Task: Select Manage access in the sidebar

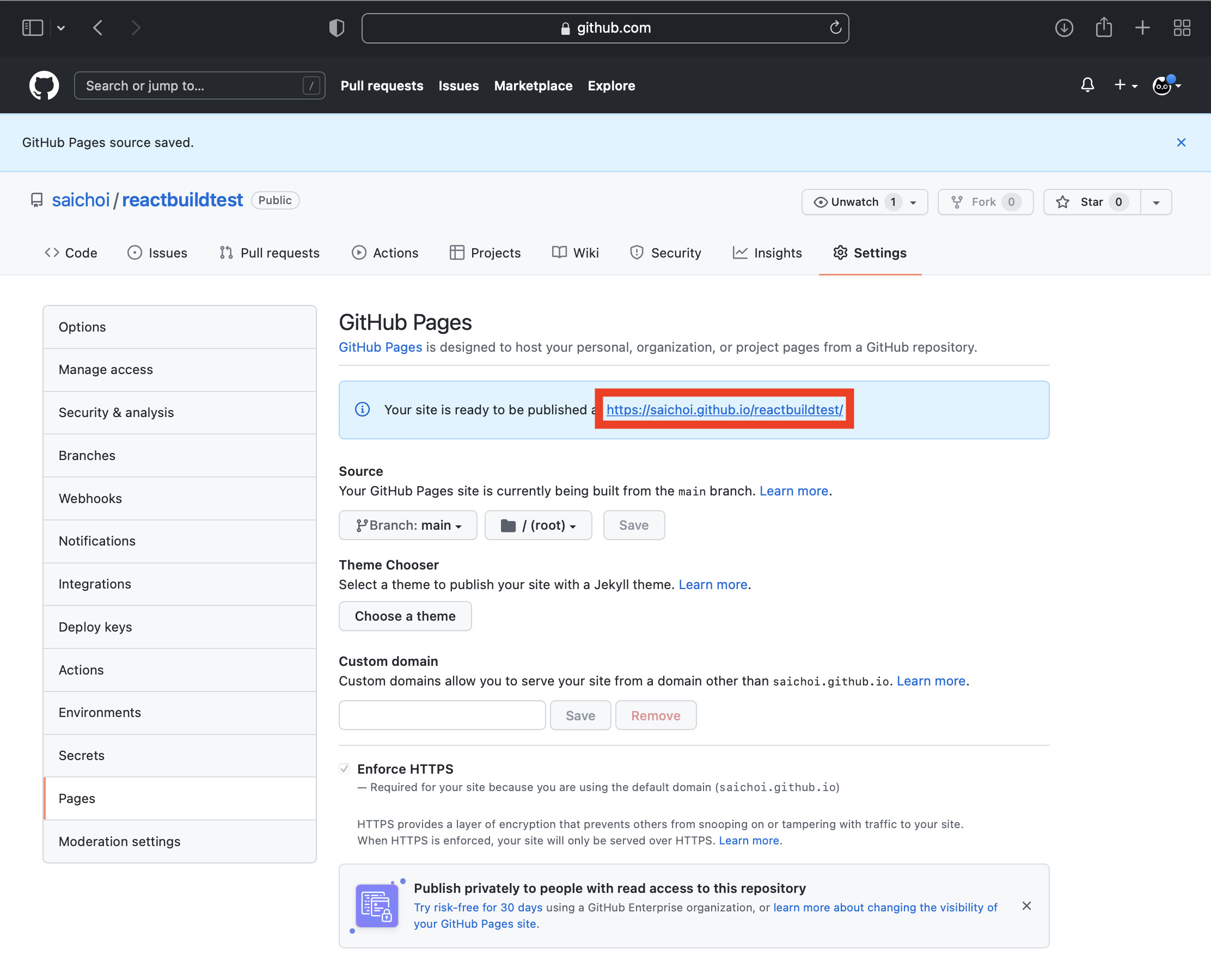Action: pos(180,370)
